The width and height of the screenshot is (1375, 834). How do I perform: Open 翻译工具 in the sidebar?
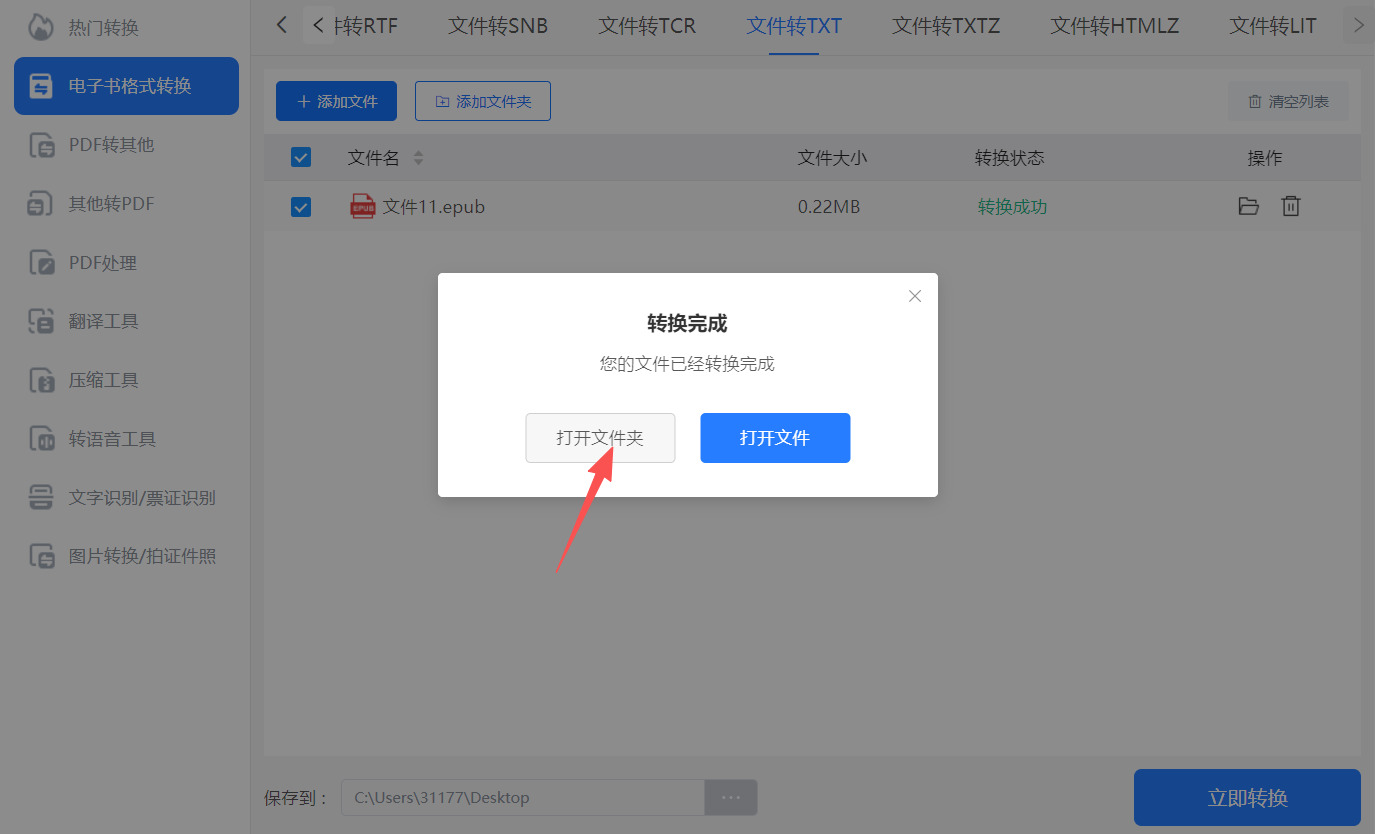click(126, 321)
